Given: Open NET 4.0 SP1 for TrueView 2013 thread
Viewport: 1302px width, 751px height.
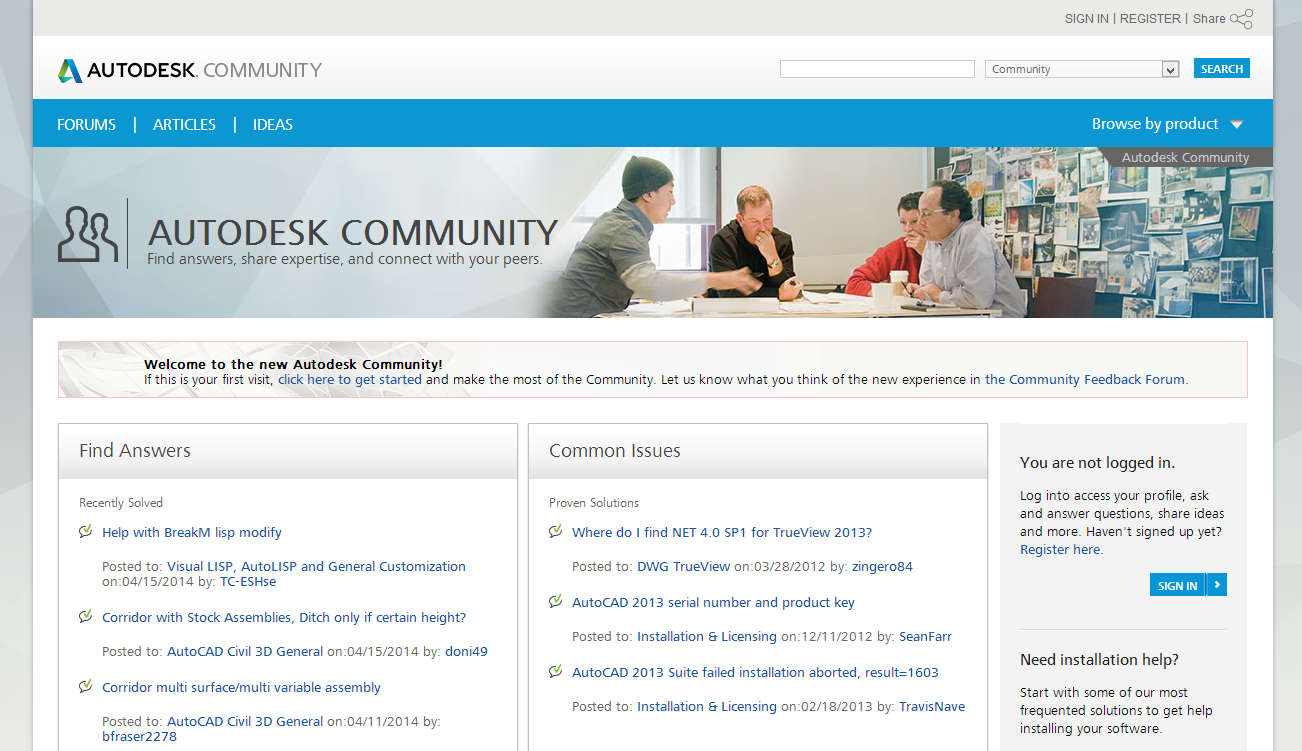Looking at the screenshot, I should (722, 533).
